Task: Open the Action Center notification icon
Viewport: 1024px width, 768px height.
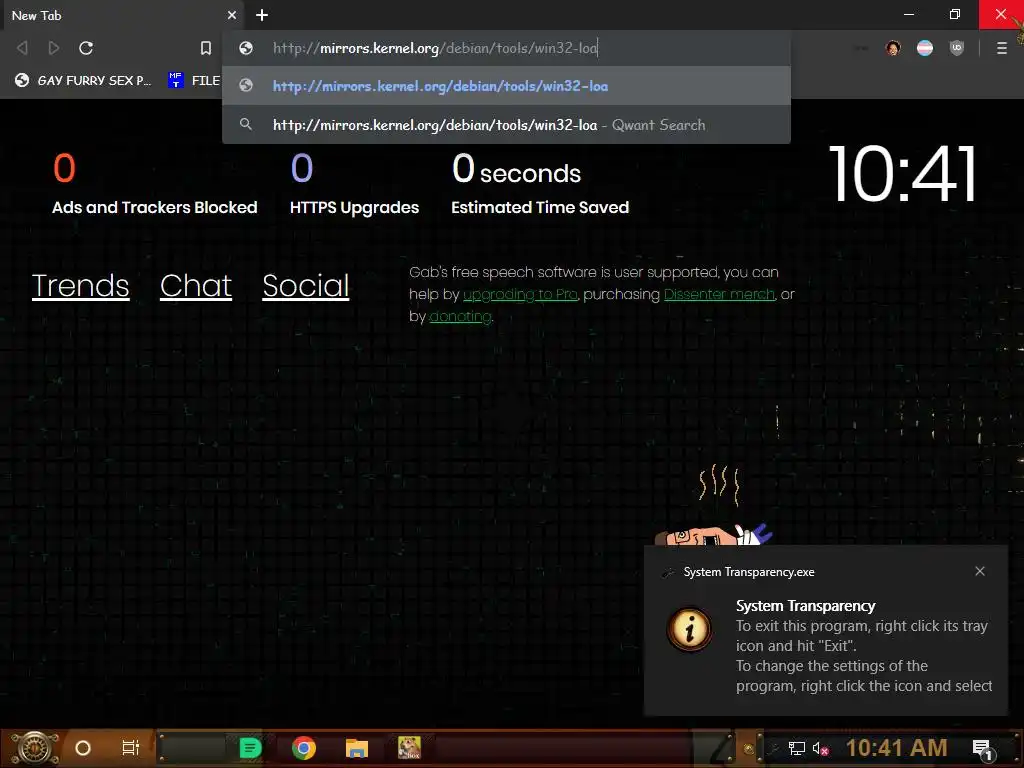Action: [983, 749]
